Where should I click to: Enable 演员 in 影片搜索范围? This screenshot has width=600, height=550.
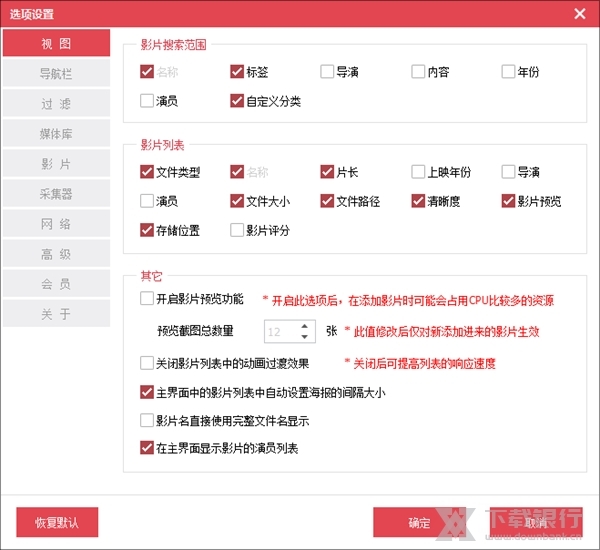tap(147, 101)
